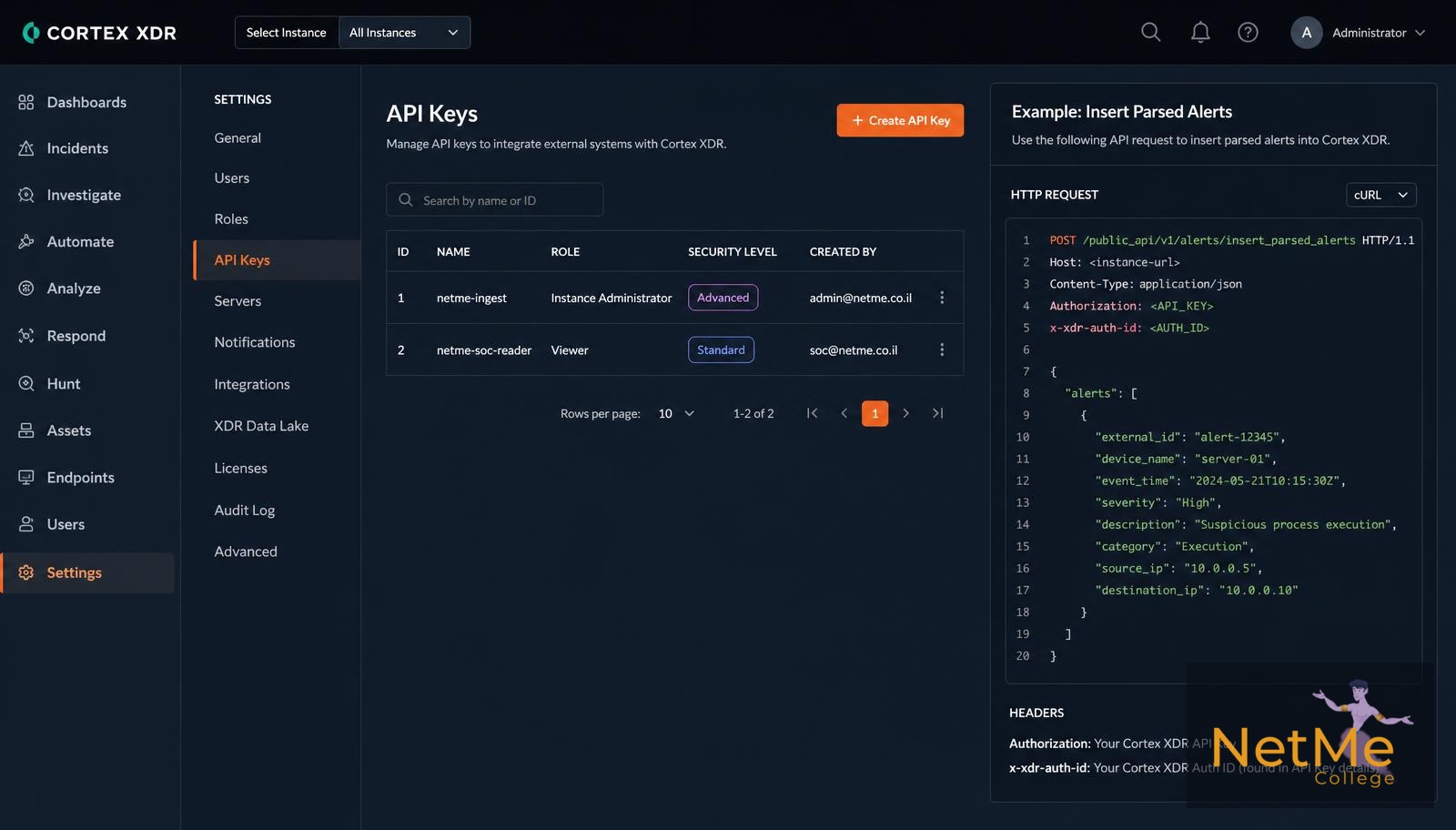Click the Automate sidebar icon
Image resolution: width=1456 pixels, height=830 pixels.
26,241
